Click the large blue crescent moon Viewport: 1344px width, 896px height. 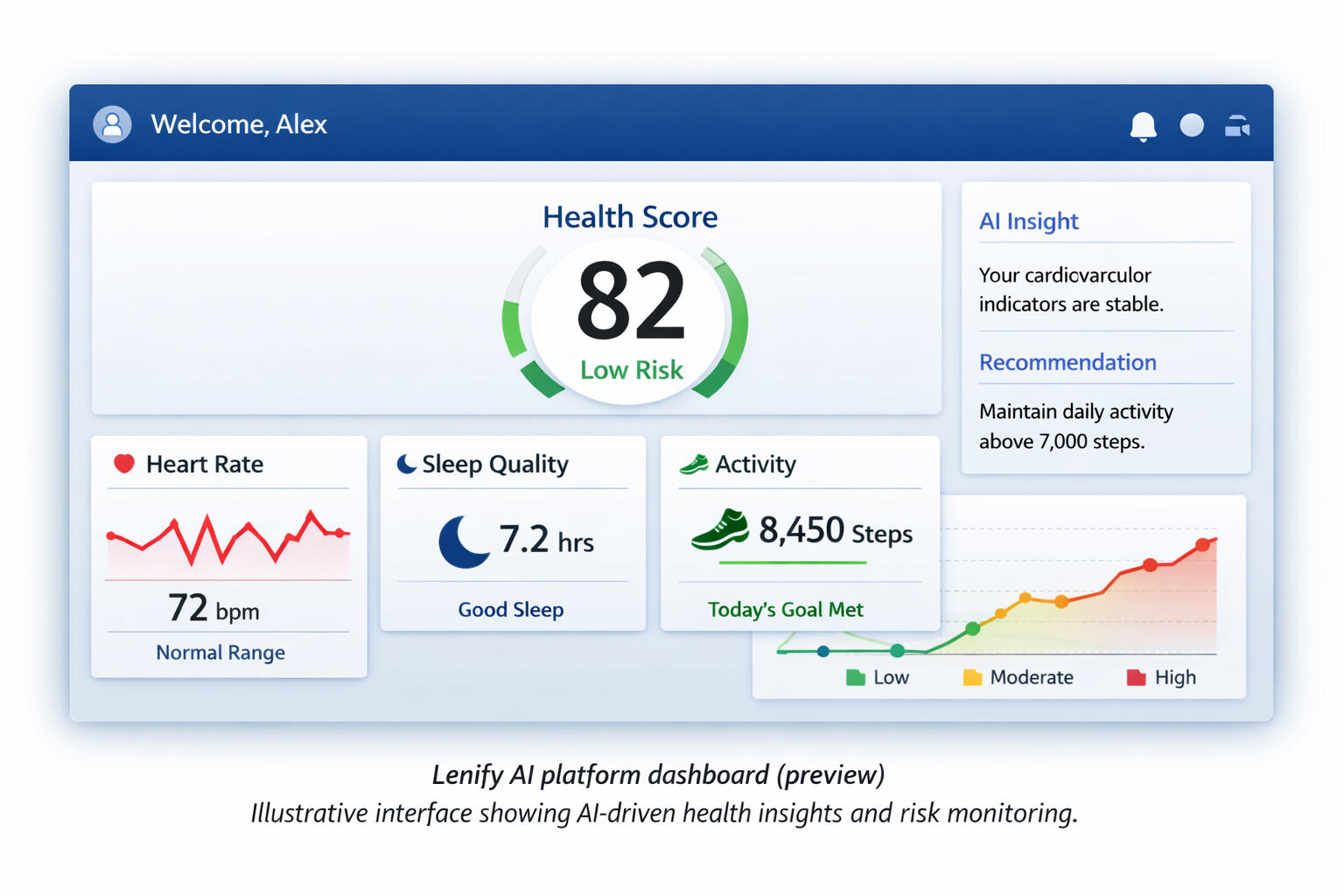pos(463,541)
